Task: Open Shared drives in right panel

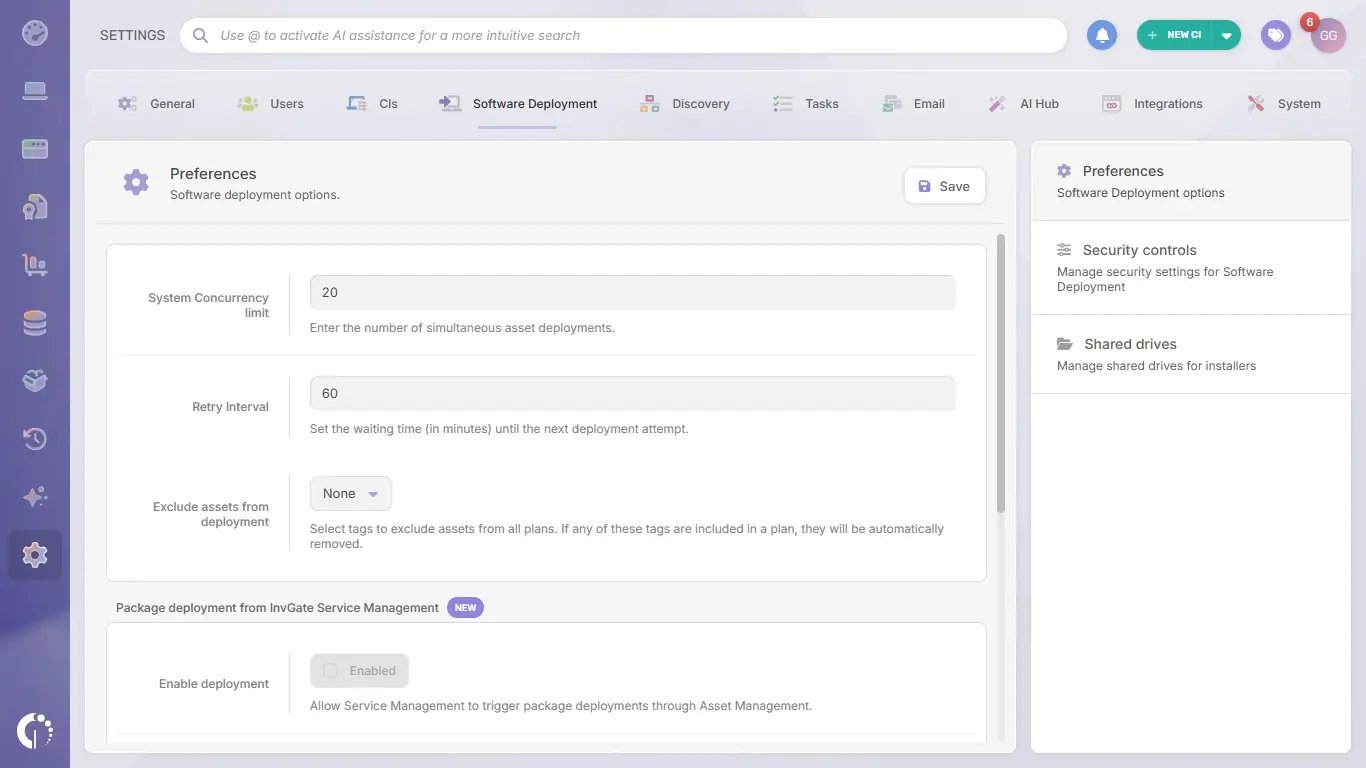Action: [1191, 354]
